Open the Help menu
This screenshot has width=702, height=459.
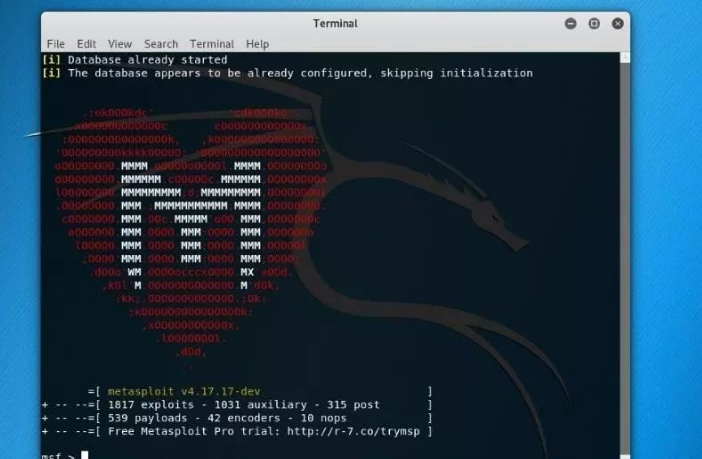point(257,44)
